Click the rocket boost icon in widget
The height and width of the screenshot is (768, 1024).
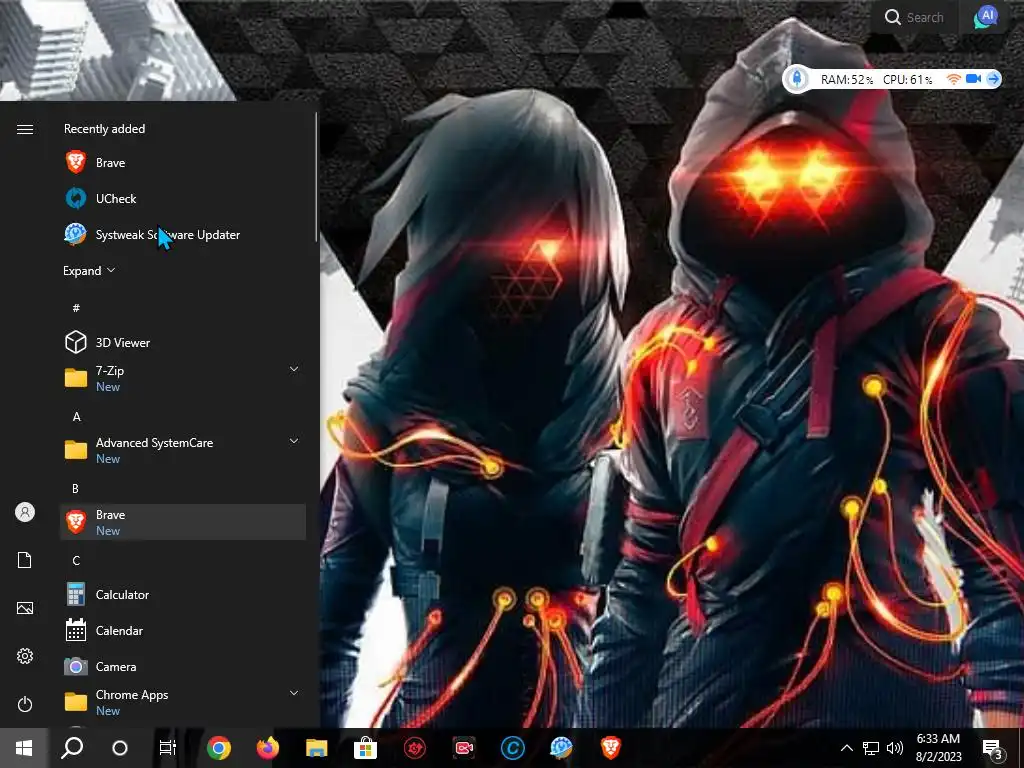[x=797, y=79]
